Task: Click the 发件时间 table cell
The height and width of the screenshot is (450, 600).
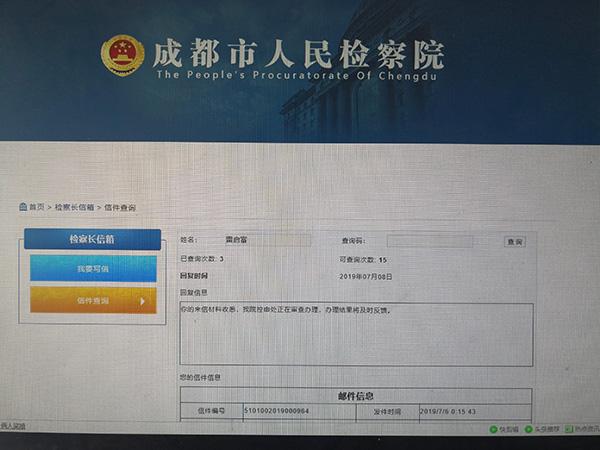Action: (x=388, y=412)
